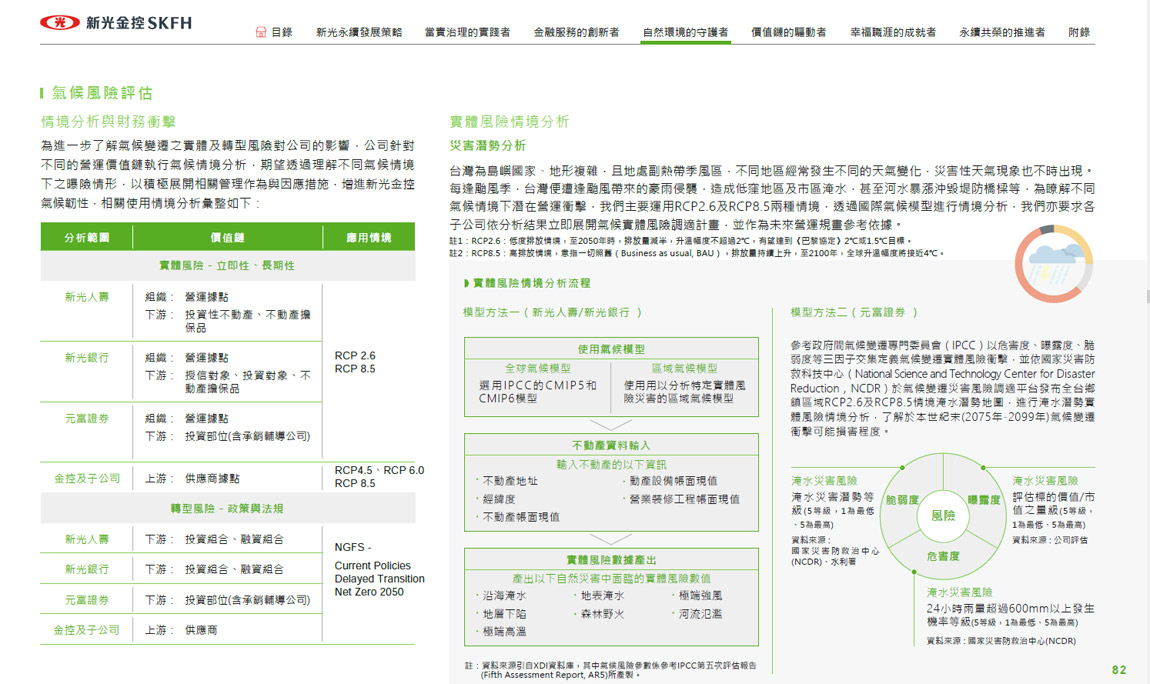Screen dimensions: 1150x684
Task: Click the home icon beside 目錄
Action: [x=261, y=32]
